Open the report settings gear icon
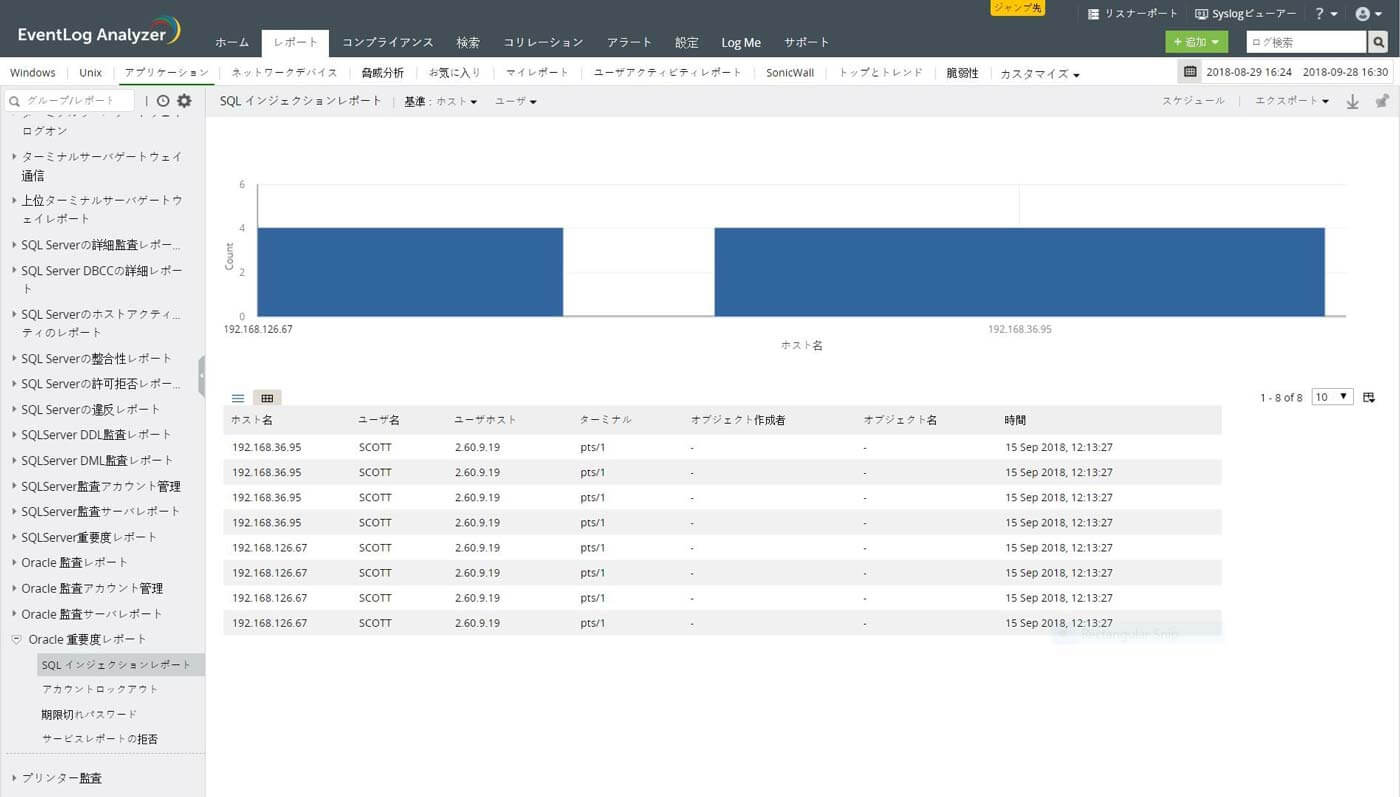 184,101
